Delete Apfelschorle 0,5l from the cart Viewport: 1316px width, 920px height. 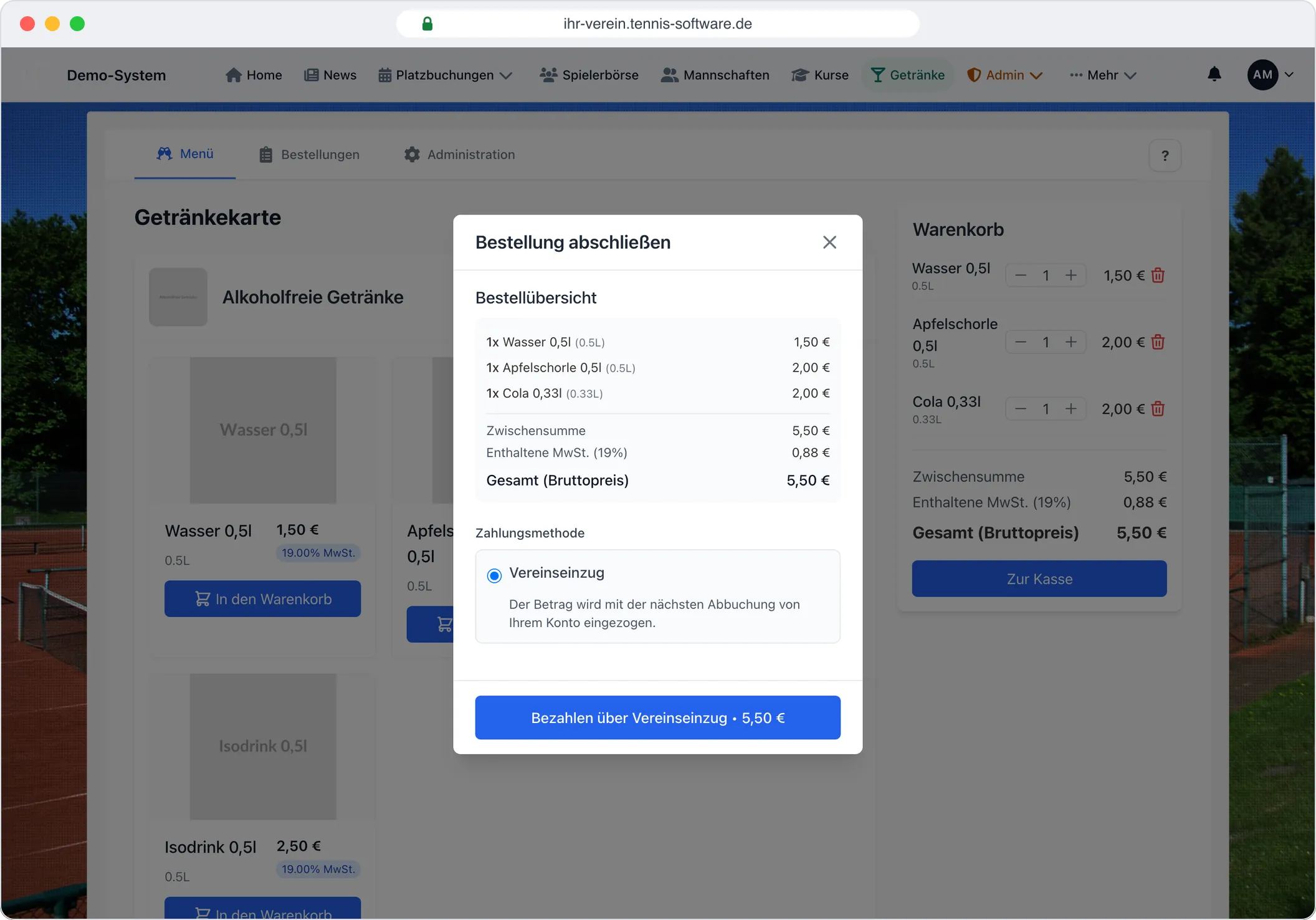pos(1158,342)
